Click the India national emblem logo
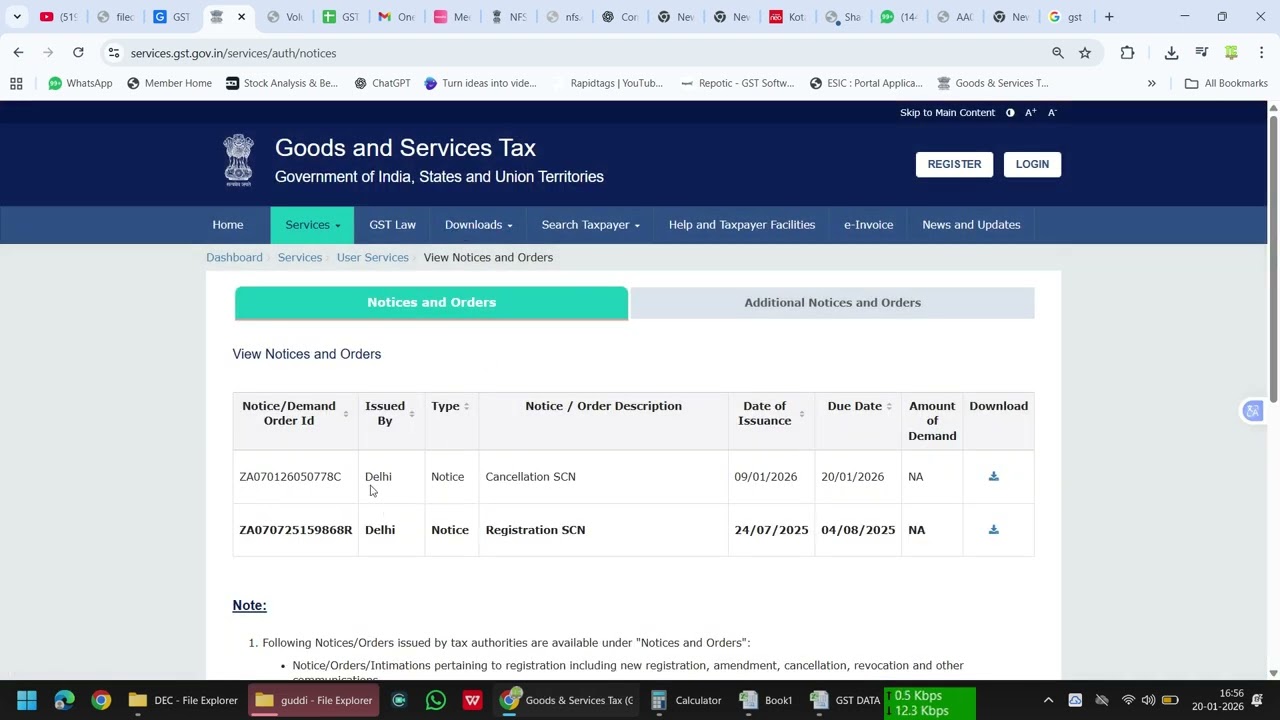This screenshot has height=720, width=1280. click(x=238, y=161)
